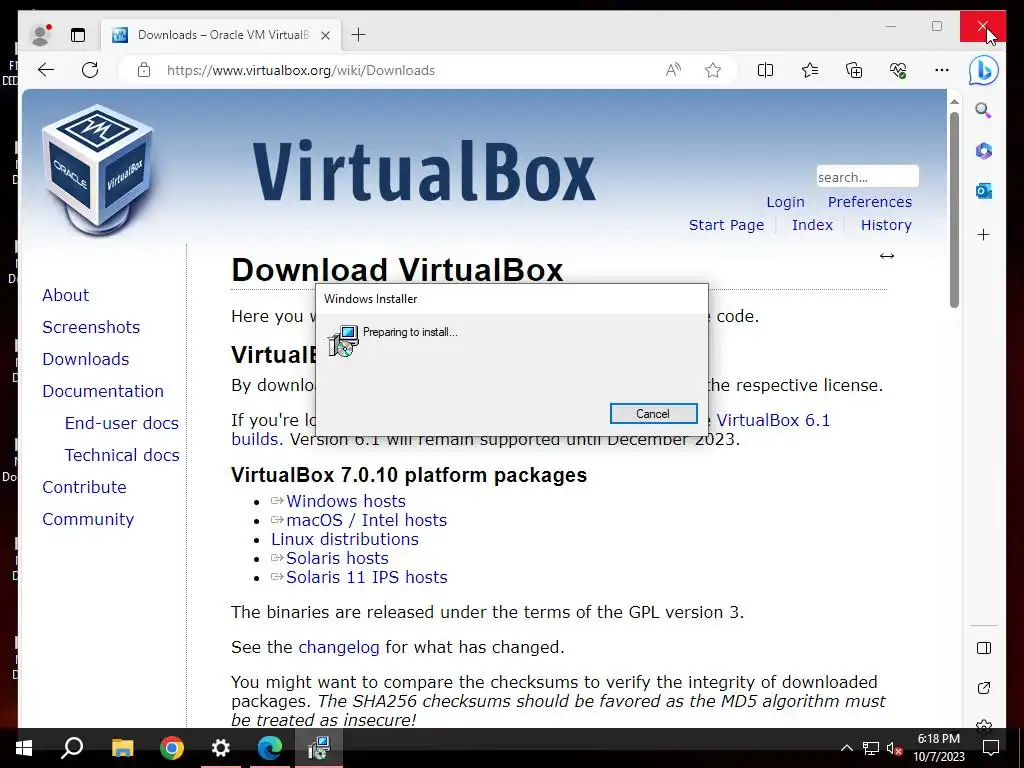Open Settings gear on the taskbar
Screen dimensions: 1024x768
point(221,748)
